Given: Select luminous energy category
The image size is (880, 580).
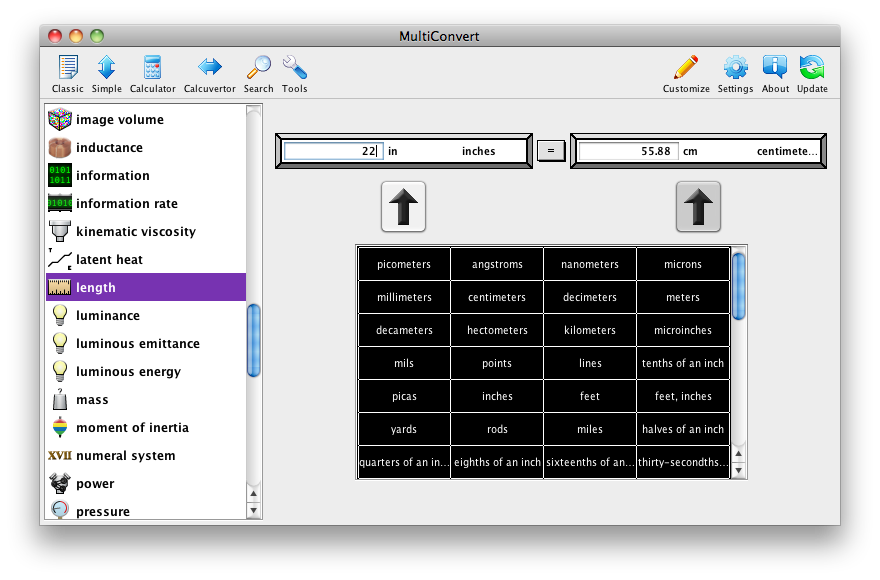Looking at the screenshot, I should [x=146, y=372].
